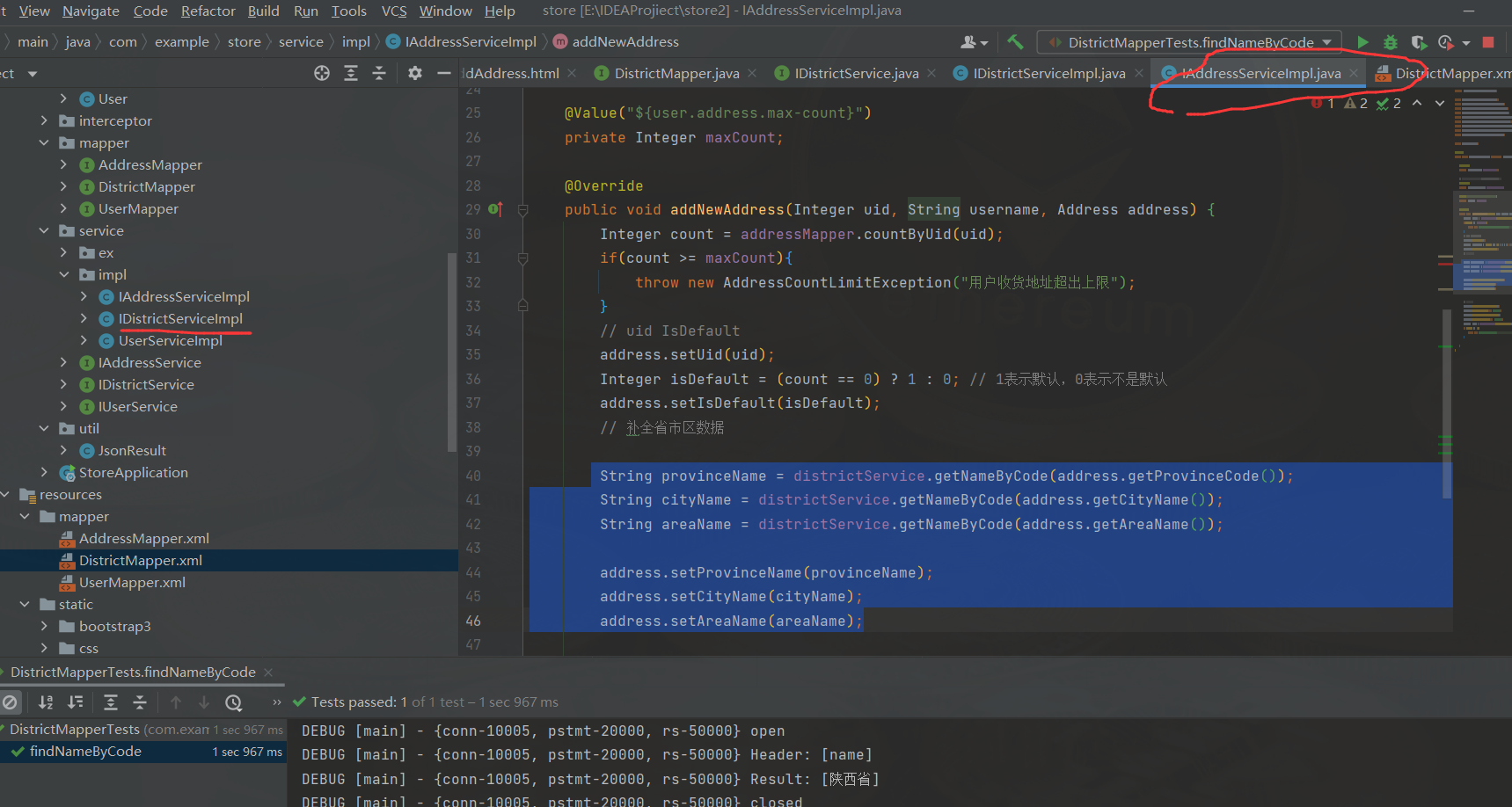Collapse the mapper package folder

(44, 142)
